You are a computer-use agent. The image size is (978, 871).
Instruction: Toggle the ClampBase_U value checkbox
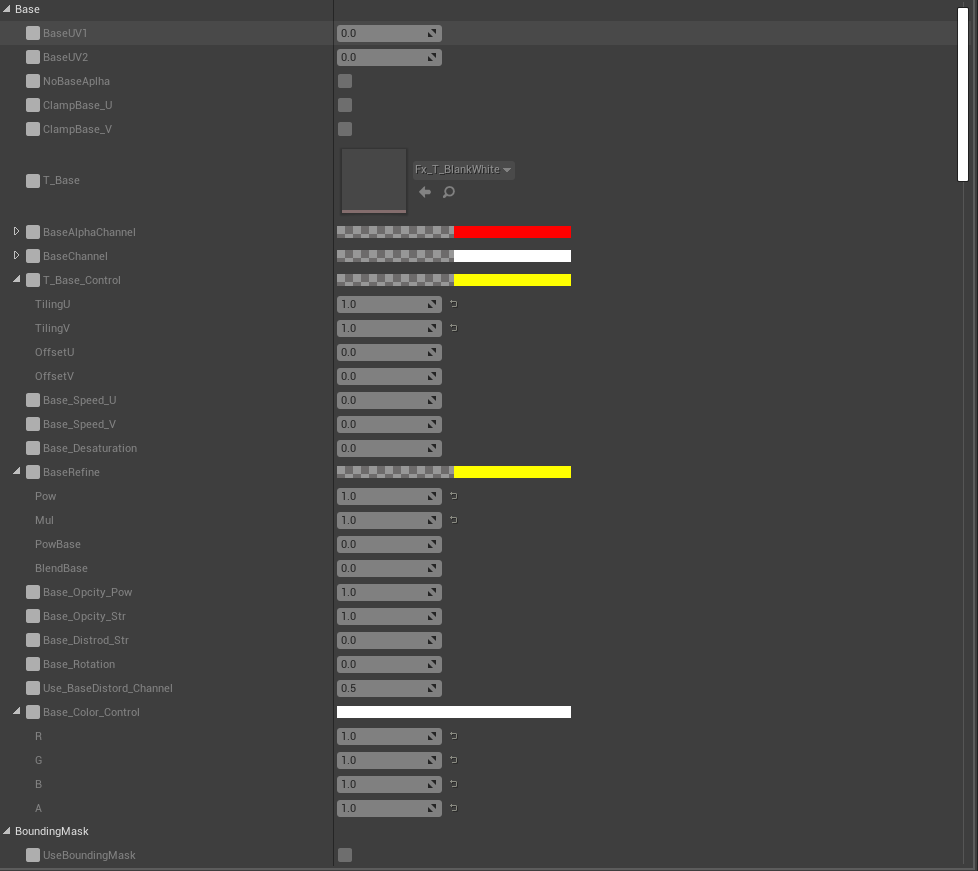(345, 105)
